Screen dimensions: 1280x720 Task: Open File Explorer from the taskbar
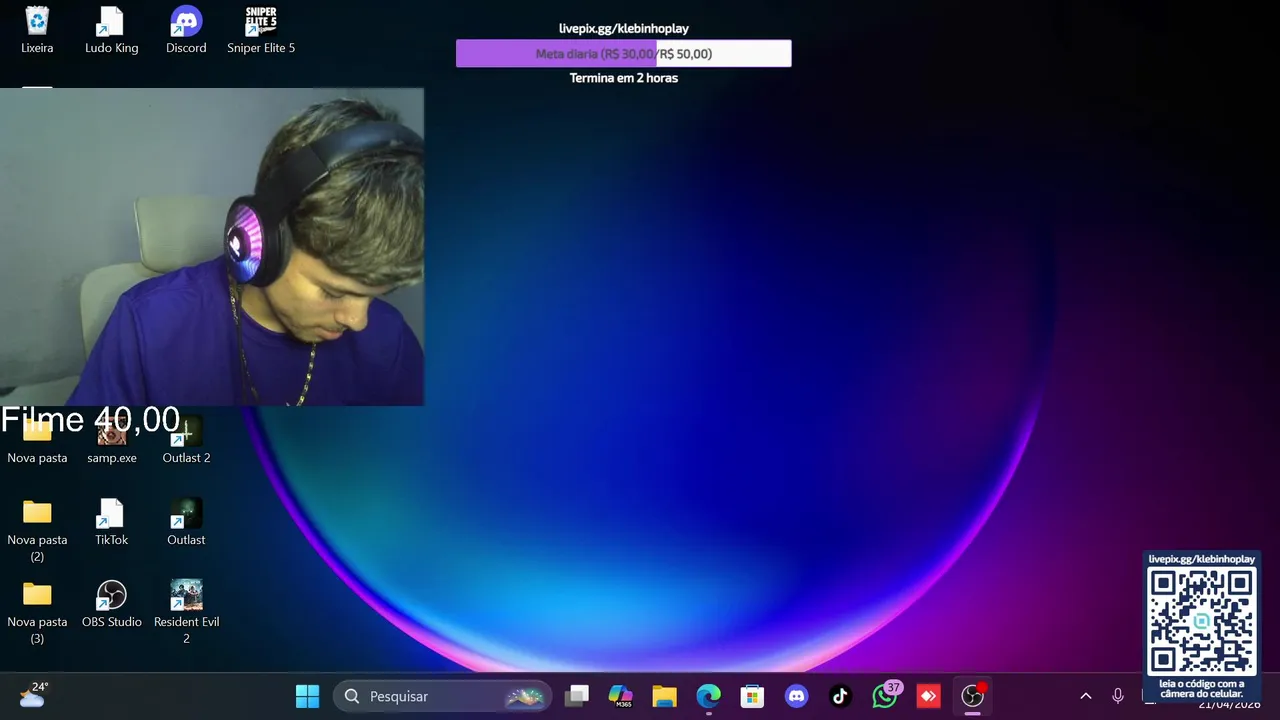pos(665,696)
